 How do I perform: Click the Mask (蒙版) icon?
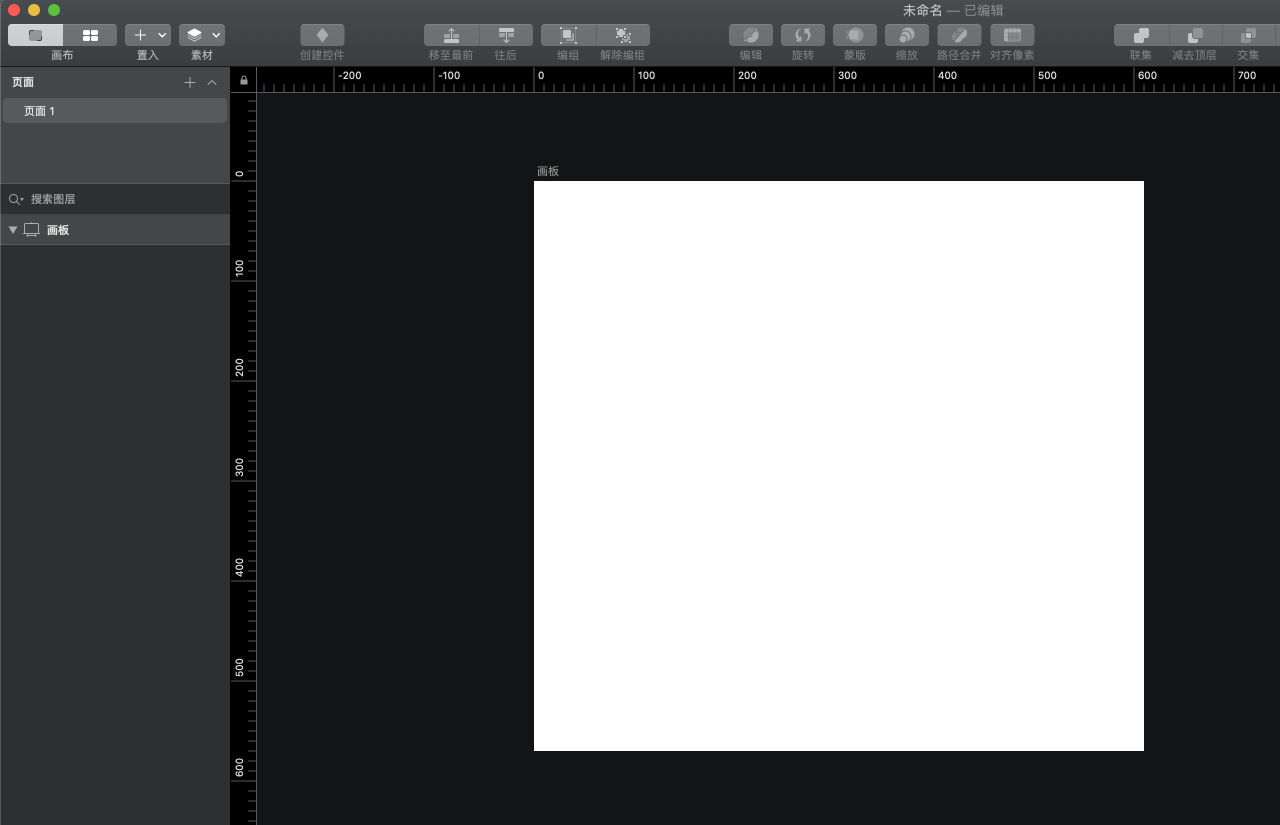click(855, 35)
